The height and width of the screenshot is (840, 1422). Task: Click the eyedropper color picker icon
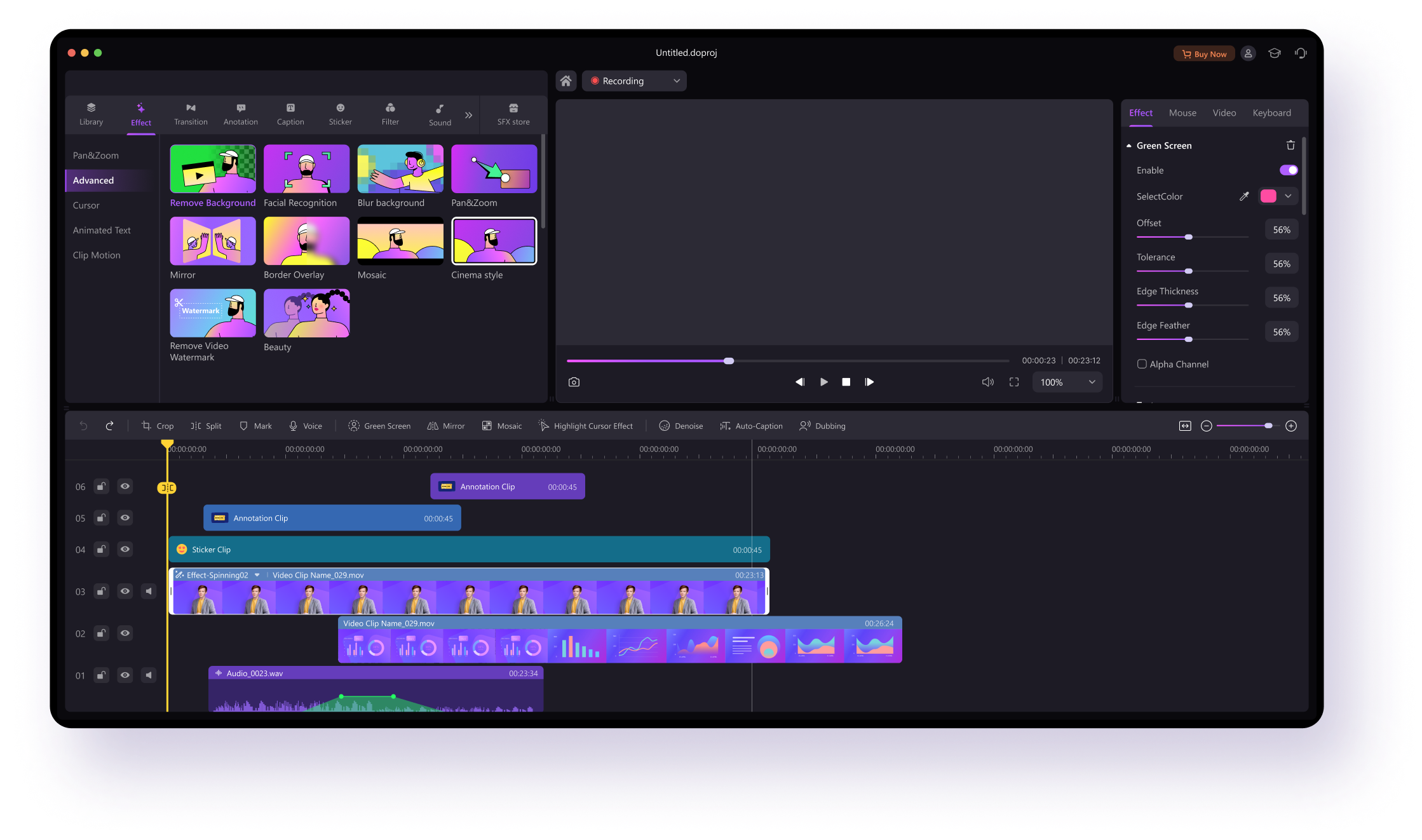pos(1243,196)
